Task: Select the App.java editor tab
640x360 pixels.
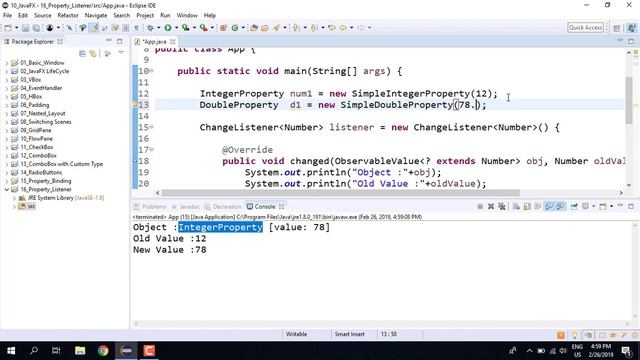Action: [155, 42]
